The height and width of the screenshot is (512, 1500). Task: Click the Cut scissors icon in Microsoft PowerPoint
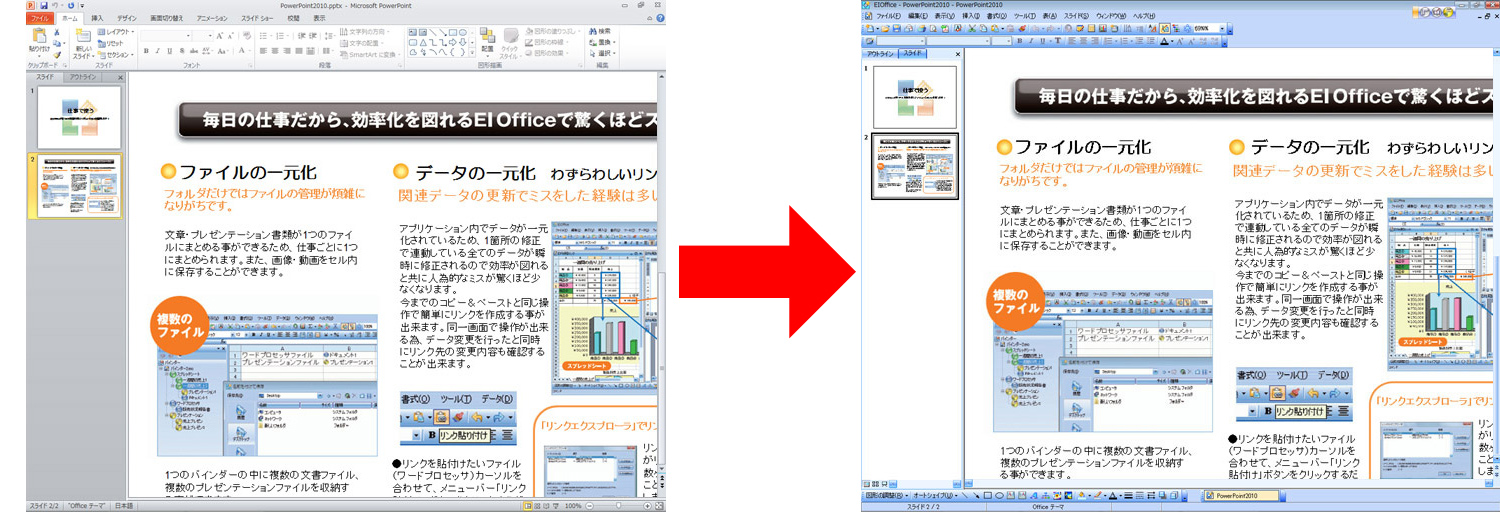(x=57, y=33)
